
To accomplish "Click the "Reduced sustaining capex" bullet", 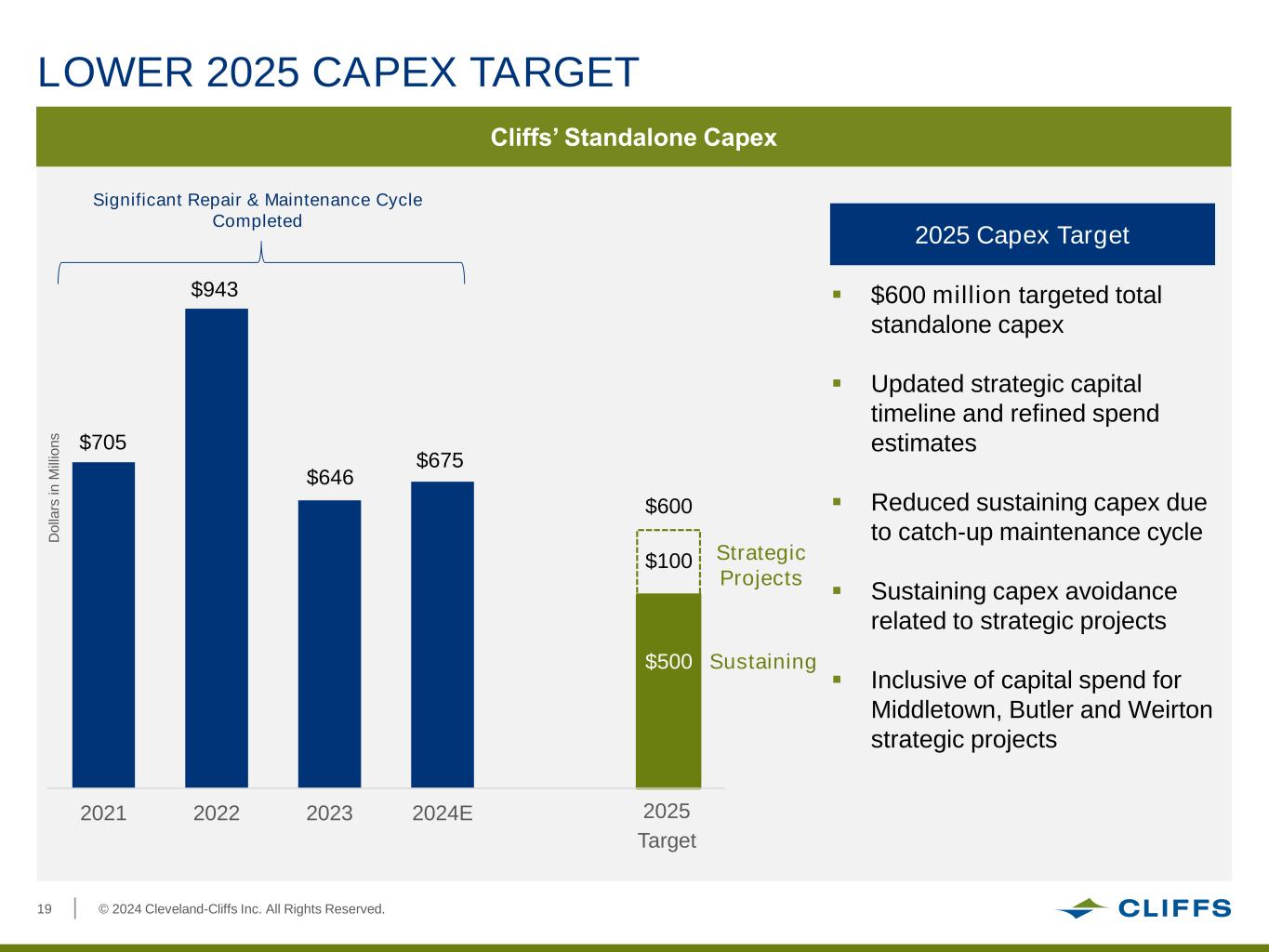I will pyautogui.click(x=1038, y=518).
